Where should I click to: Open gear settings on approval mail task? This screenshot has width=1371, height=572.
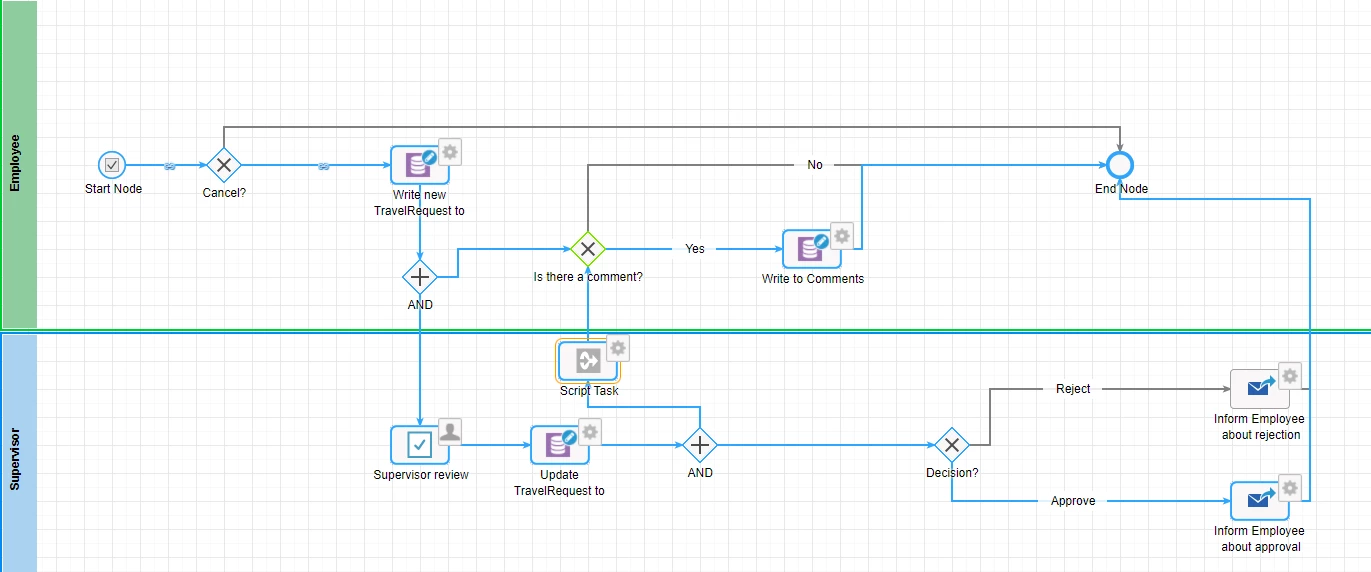pos(1290,487)
